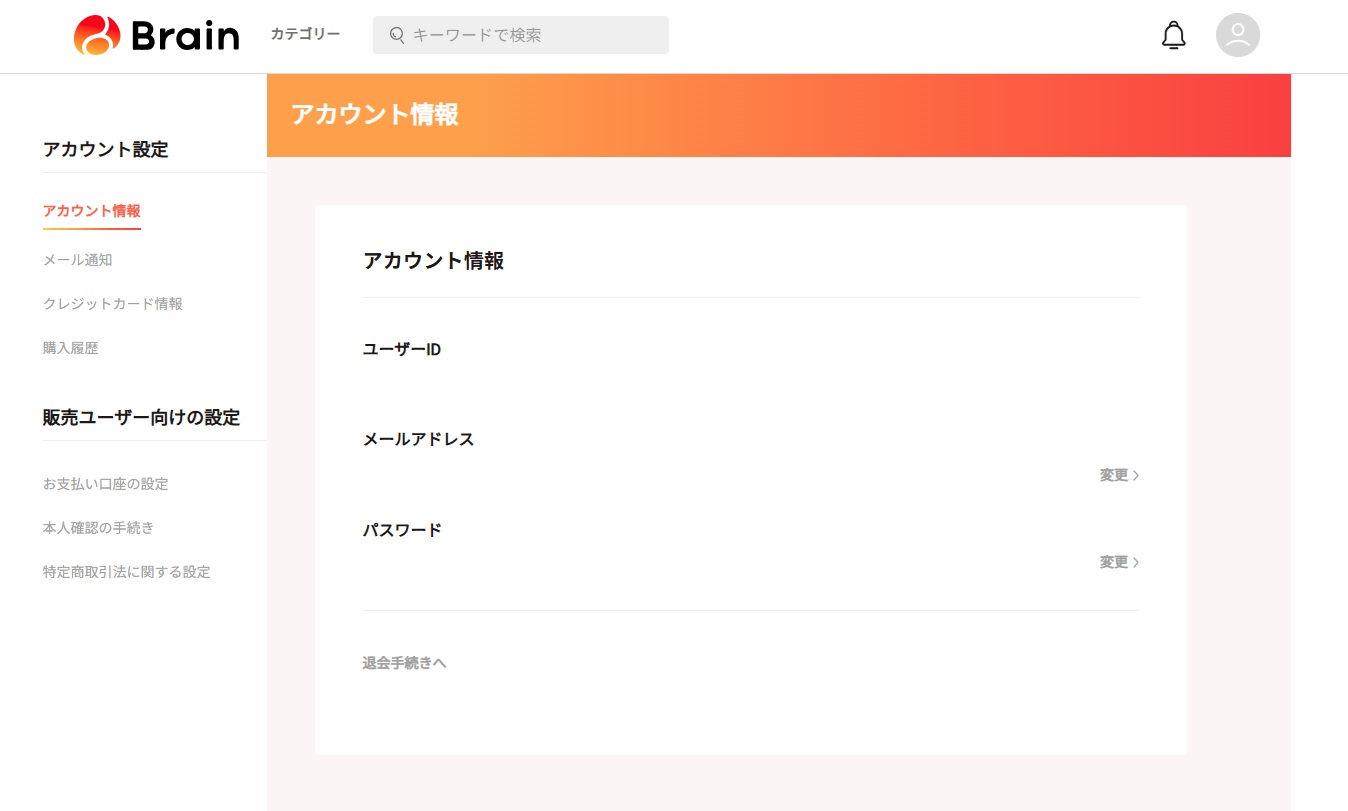Open the notifications bell
Image resolution: width=1348 pixels, height=811 pixels.
[1173, 35]
